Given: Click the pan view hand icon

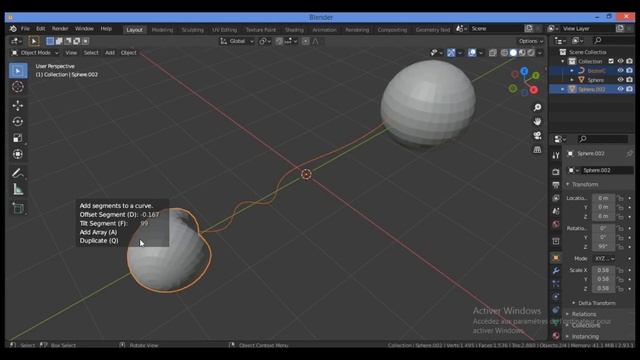Looking at the screenshot, I should [x=537, y=121].
